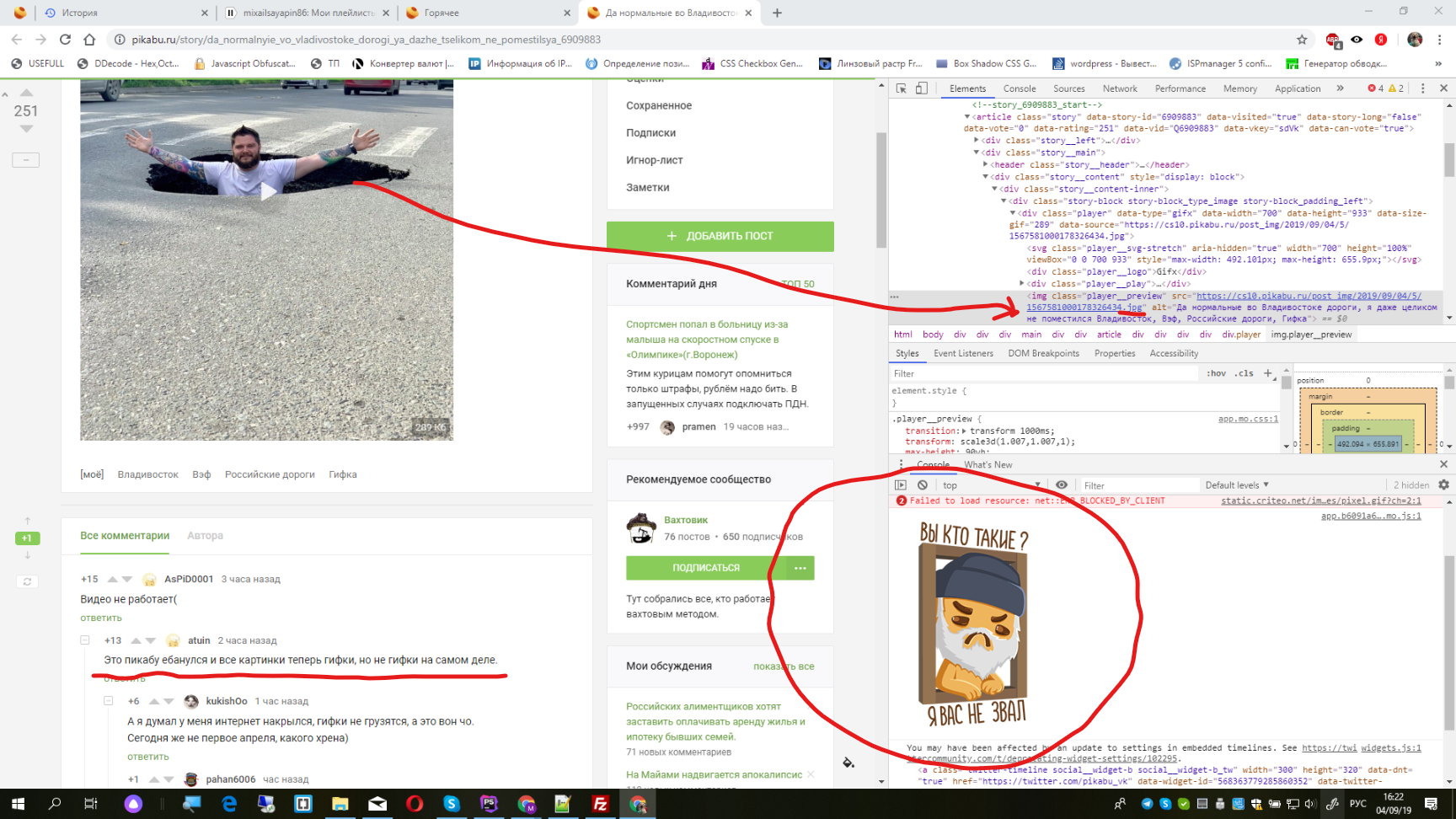Click the three-dot button beside ПОДПИСАТЬСЯ
This screenshot has height=819, width=1456.
800,568
